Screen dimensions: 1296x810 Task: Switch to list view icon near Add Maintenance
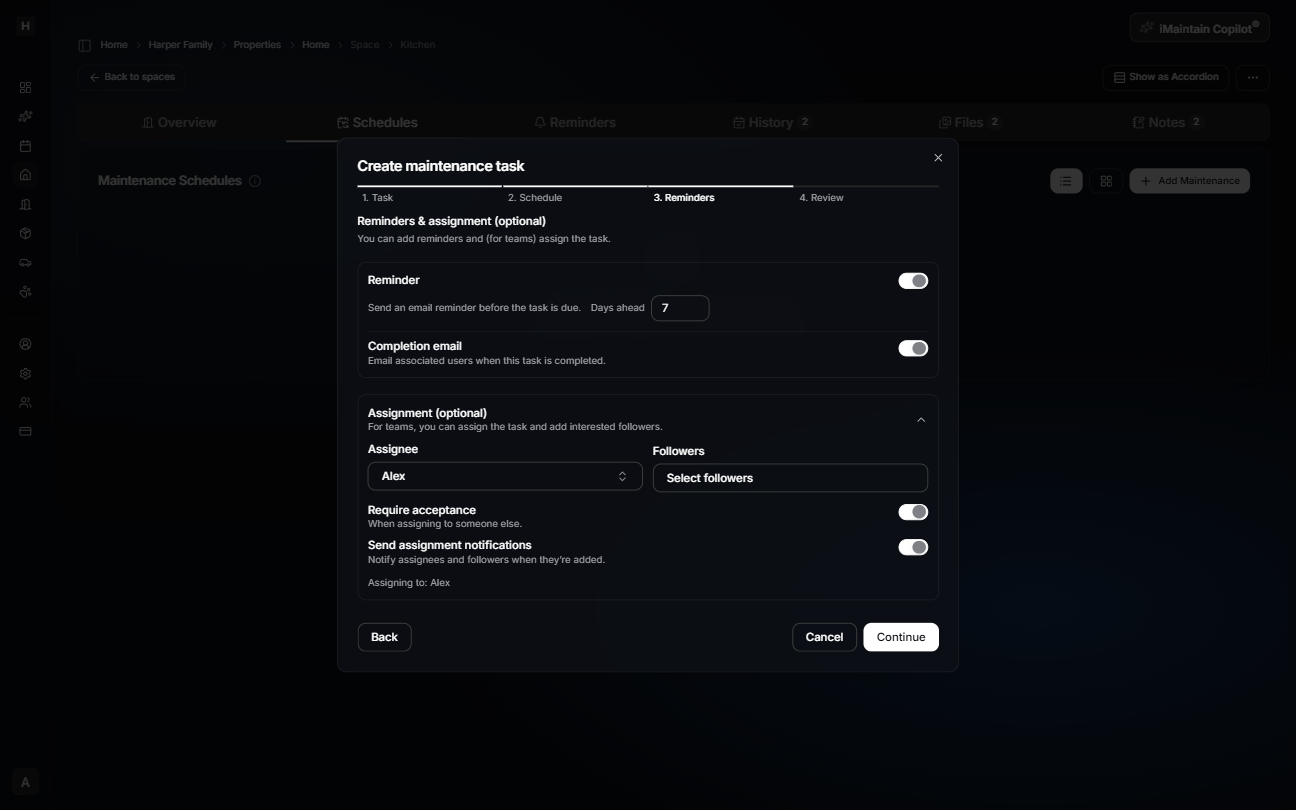point(1065,181)
